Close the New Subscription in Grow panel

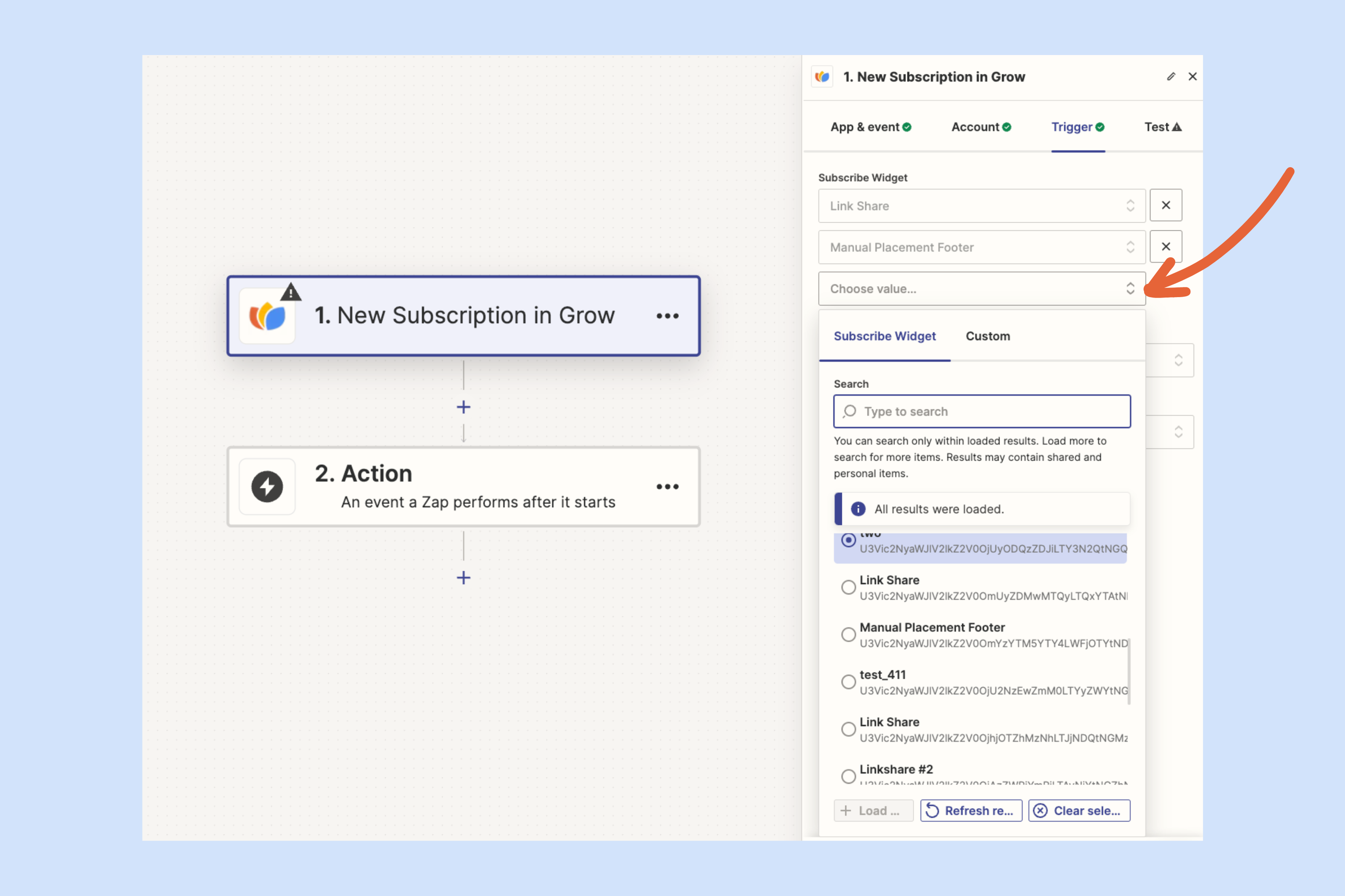point(1192,76)
